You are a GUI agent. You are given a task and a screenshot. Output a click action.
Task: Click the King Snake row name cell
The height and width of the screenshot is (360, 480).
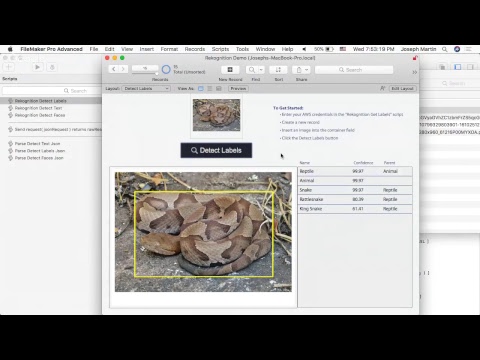(311, 209)
